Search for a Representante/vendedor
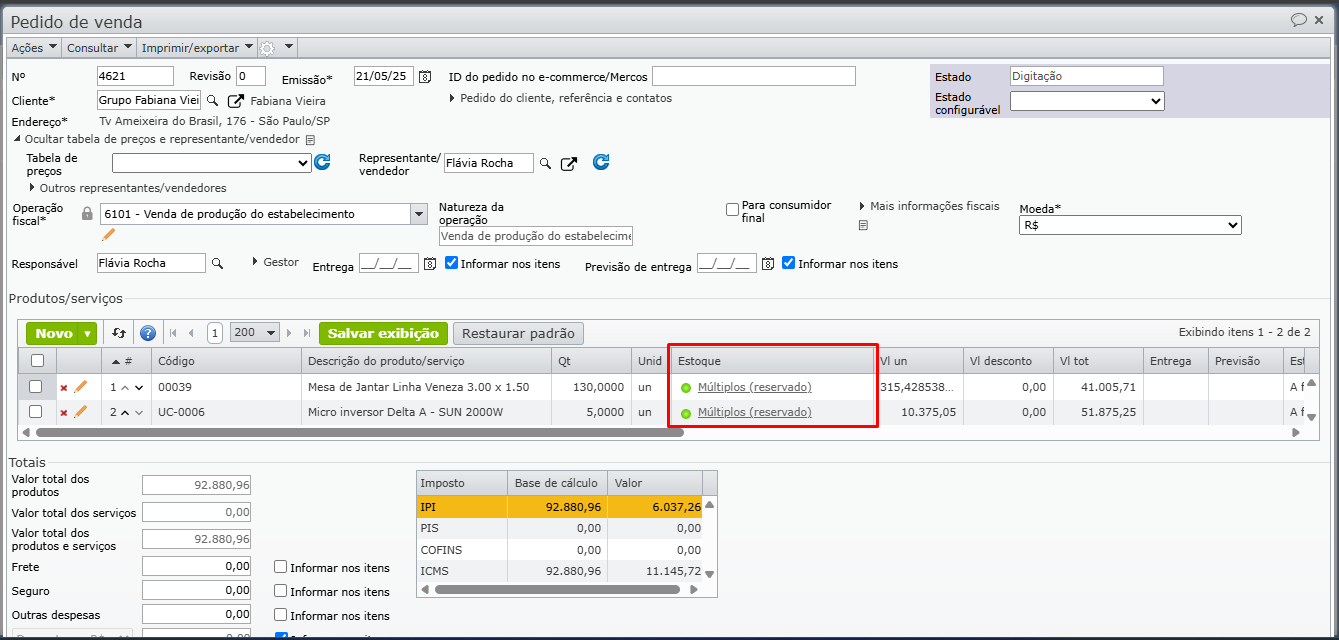The height and width of the screenshot is (640, 1339). click(x=545, y=163)
